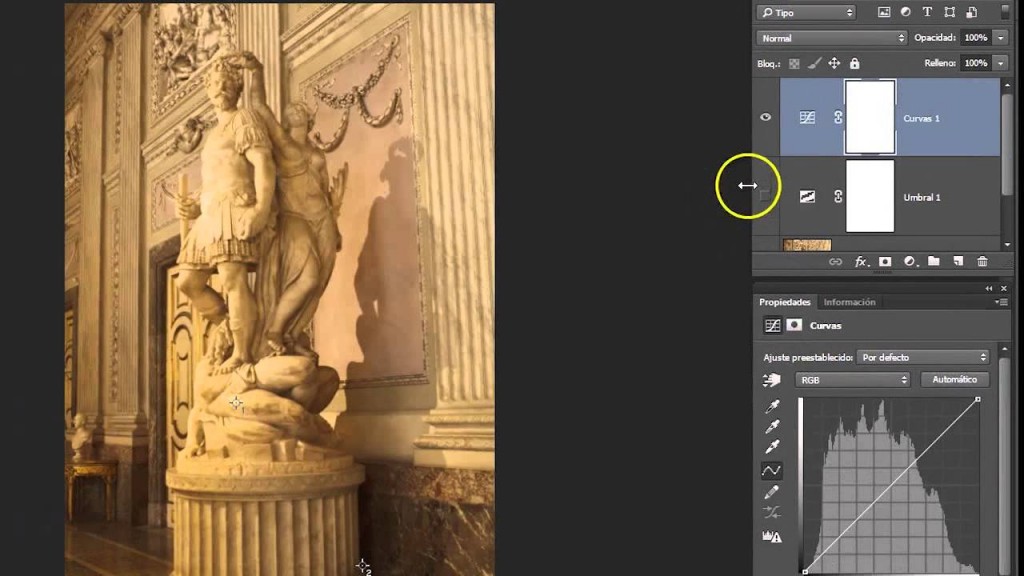1024x576 pixels.
Task: Add a layer mask to Curvas 1
Action: pos(885,261)
